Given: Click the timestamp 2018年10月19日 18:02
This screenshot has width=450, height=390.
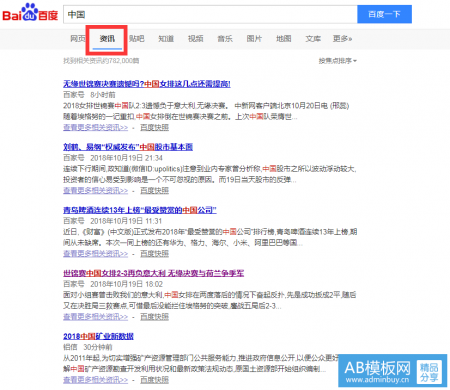Looking at the screenshot, I should (126, 284).
